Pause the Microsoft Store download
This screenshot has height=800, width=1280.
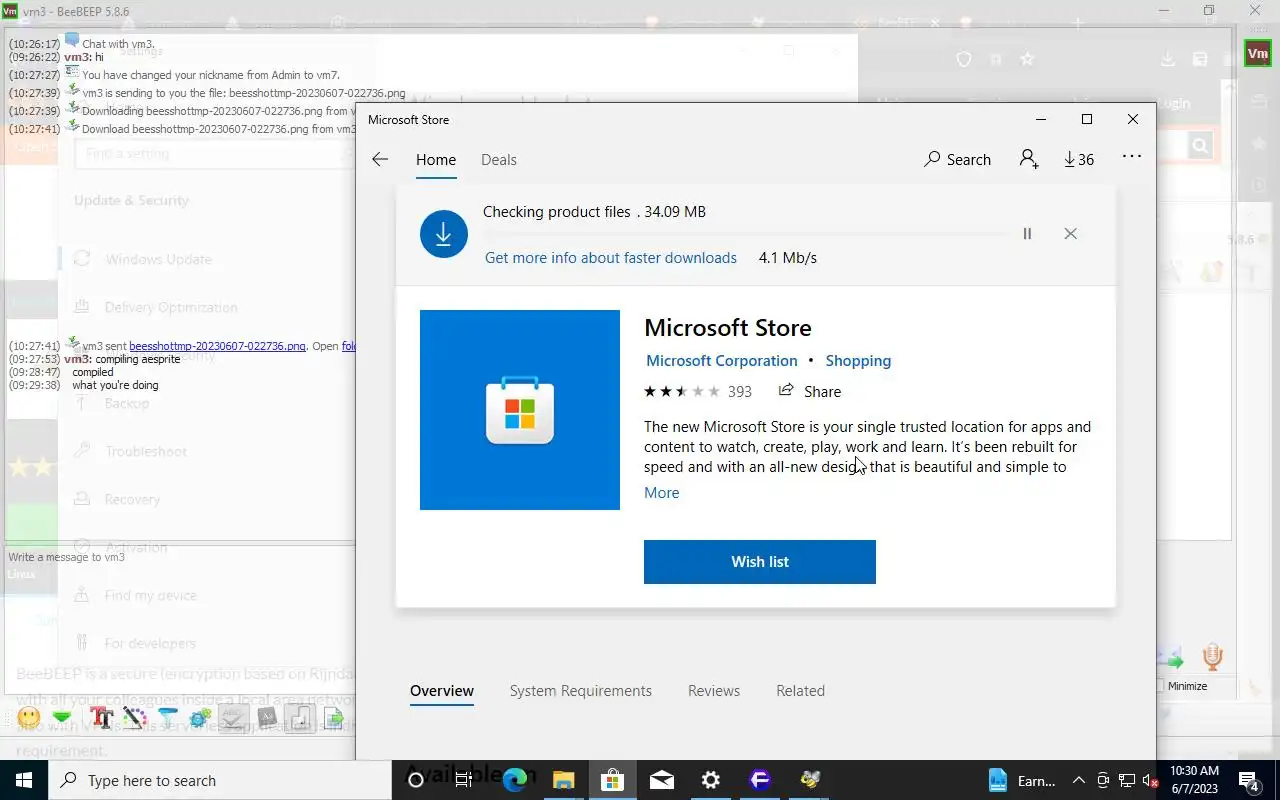(1027, 233)
